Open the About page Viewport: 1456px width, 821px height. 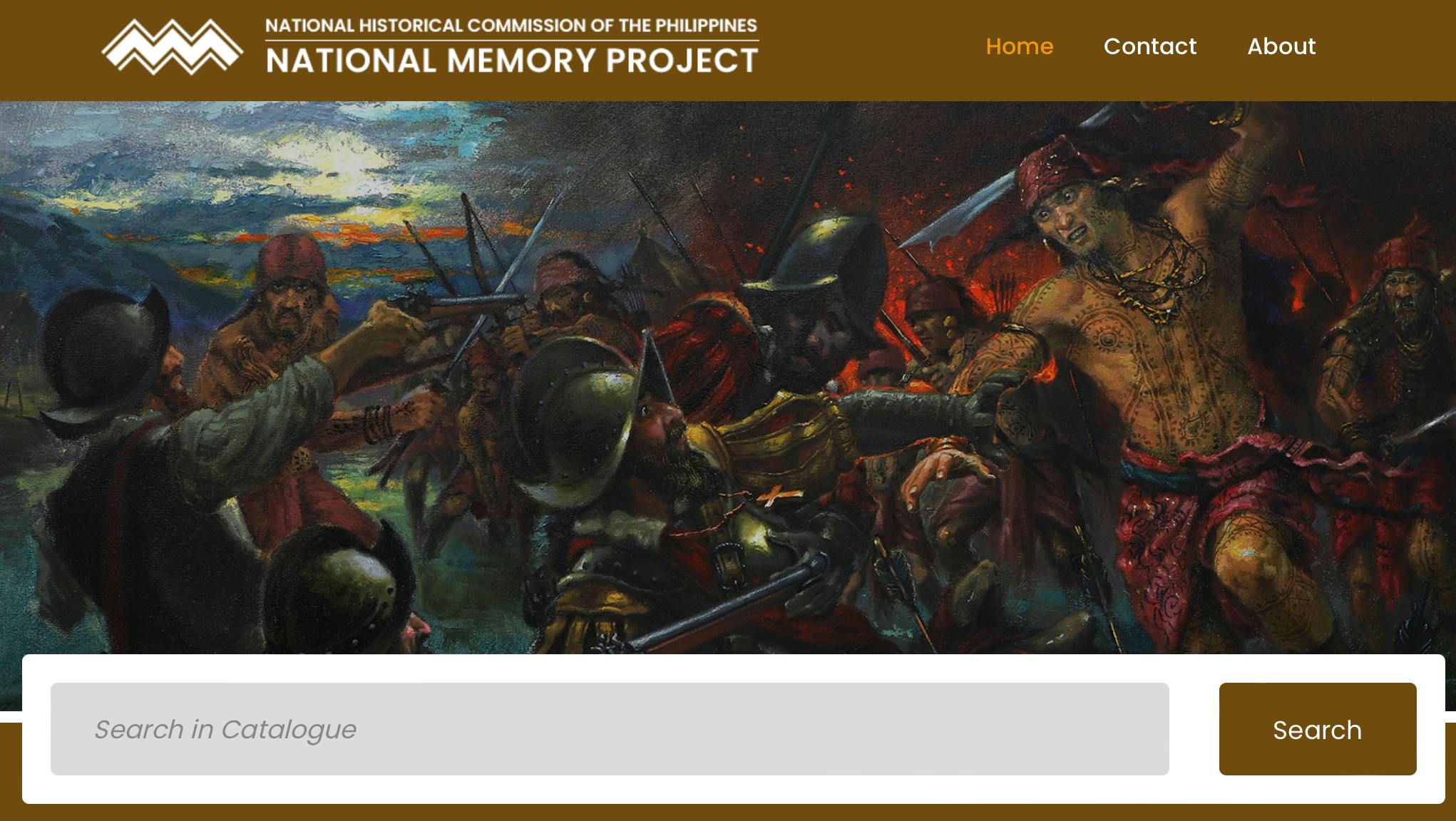[1281, 46]
